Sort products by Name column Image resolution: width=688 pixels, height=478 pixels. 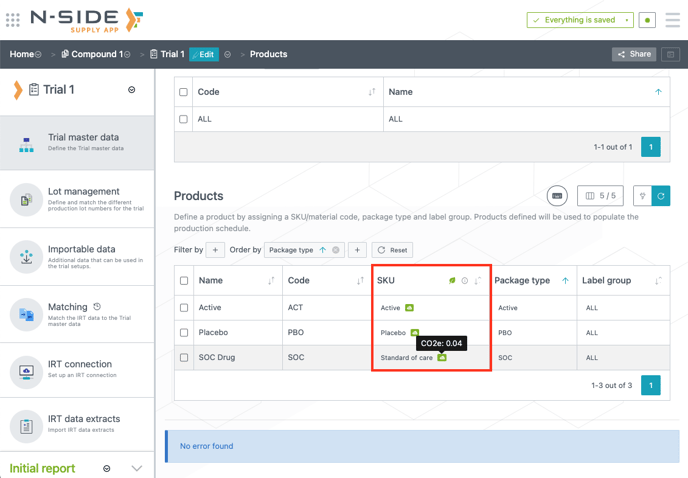click(271, 281)
